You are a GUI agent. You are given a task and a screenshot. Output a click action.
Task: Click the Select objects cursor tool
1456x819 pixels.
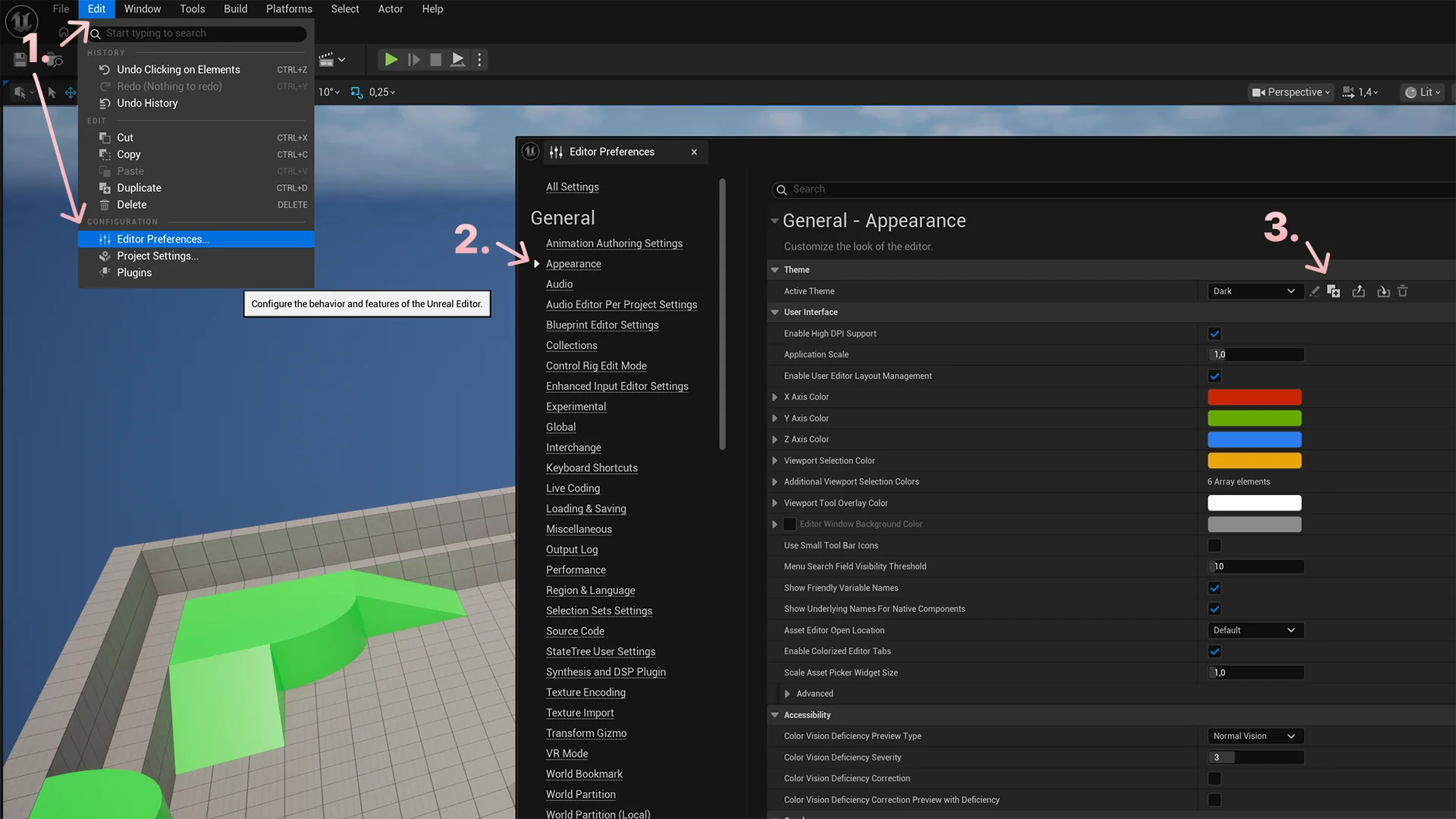[52, 93]
